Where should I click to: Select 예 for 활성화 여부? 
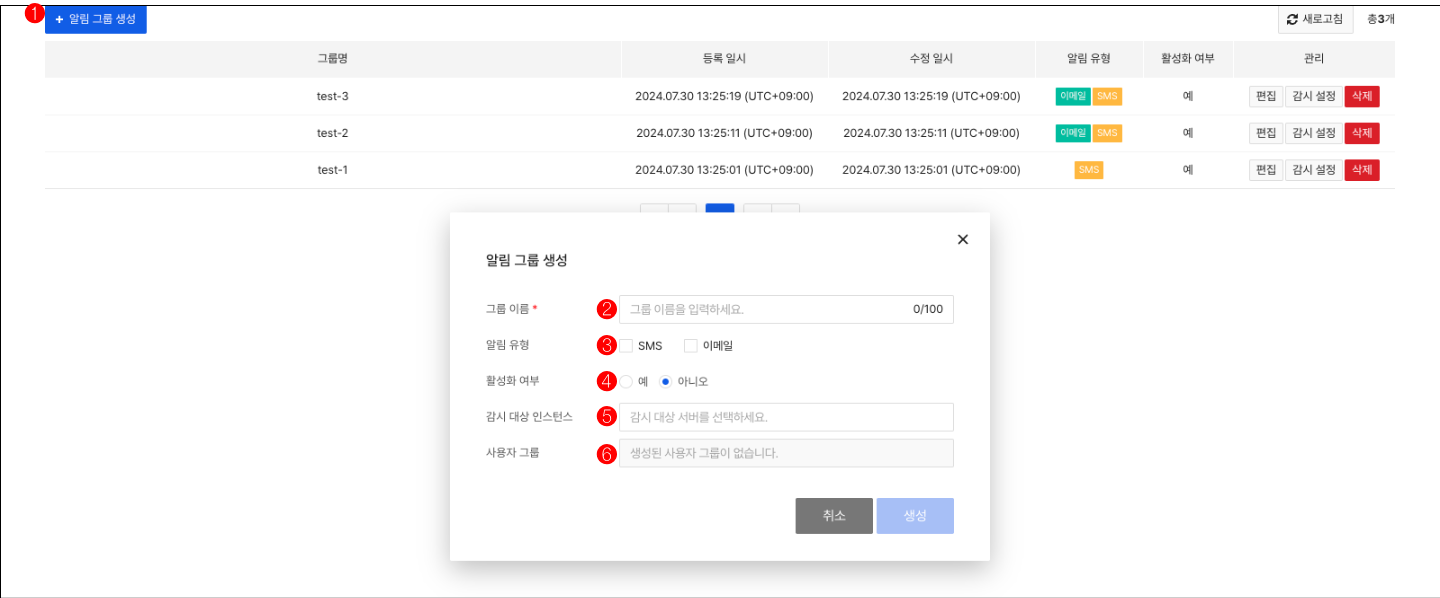[626, 381]
